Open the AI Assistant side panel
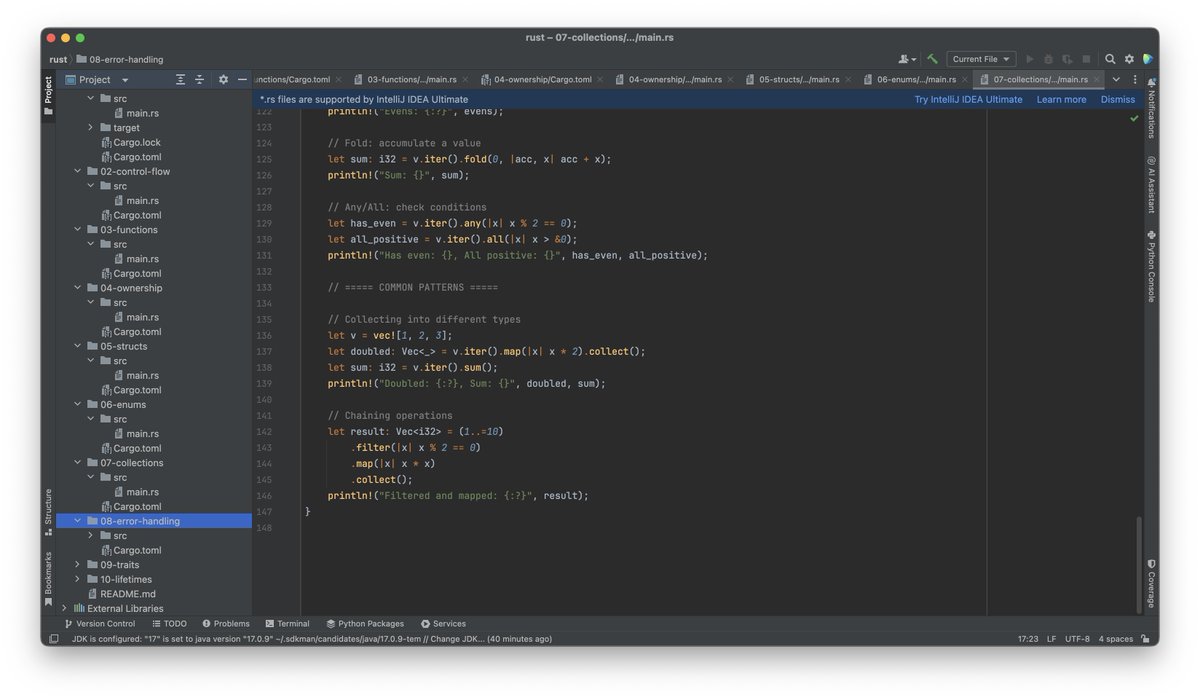 click(x=1150, y=184)
